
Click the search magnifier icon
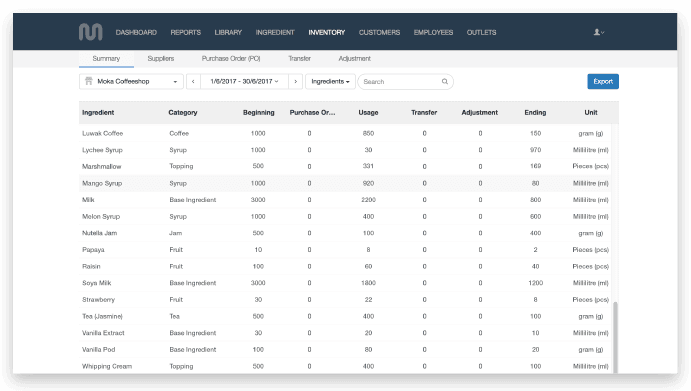[445, 82]
